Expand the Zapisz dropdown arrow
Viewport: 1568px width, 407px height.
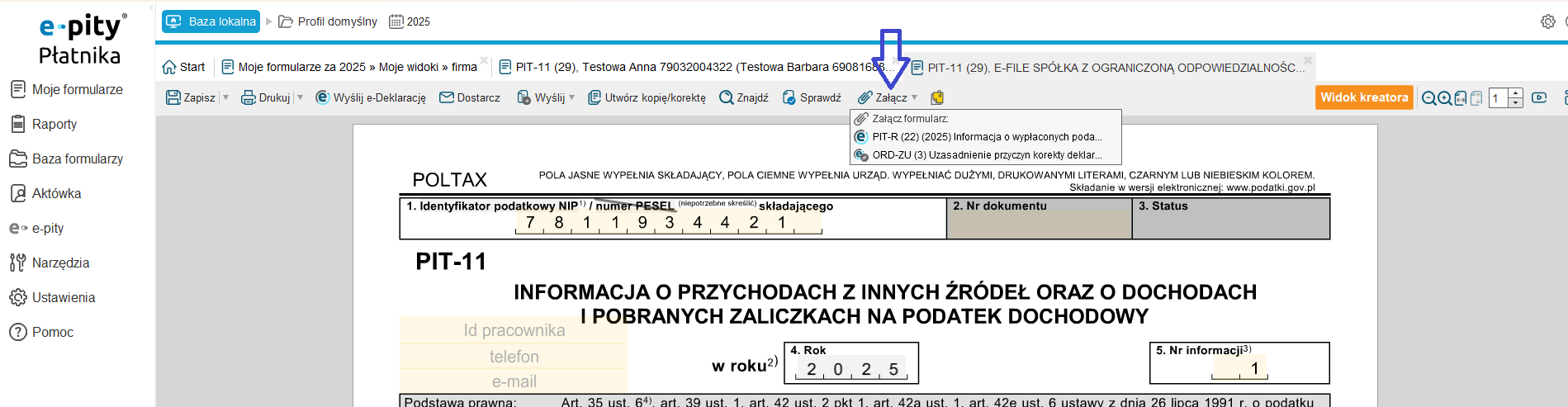pyautogui.click(x=225, y=97)
